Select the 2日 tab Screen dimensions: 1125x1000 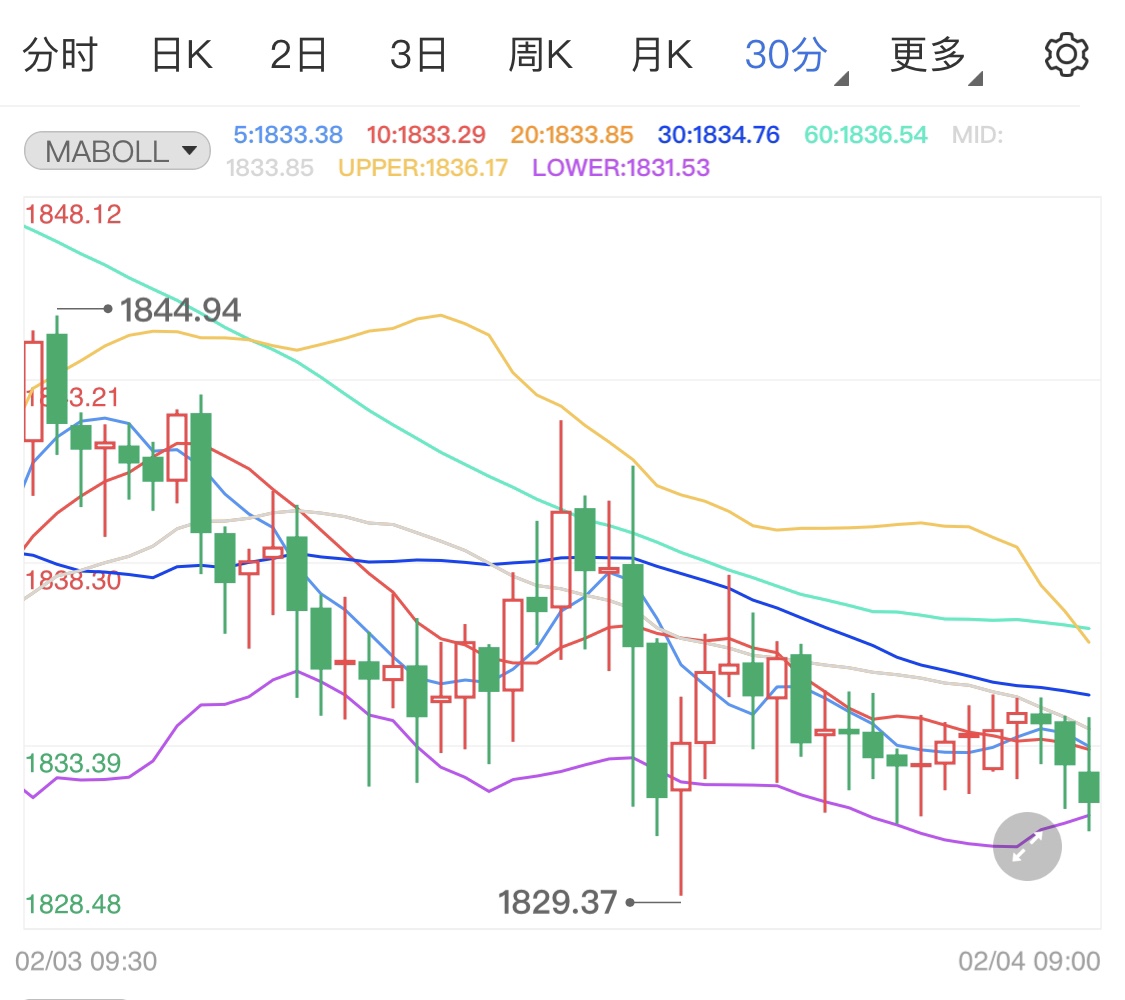click(x=298, y=55)
